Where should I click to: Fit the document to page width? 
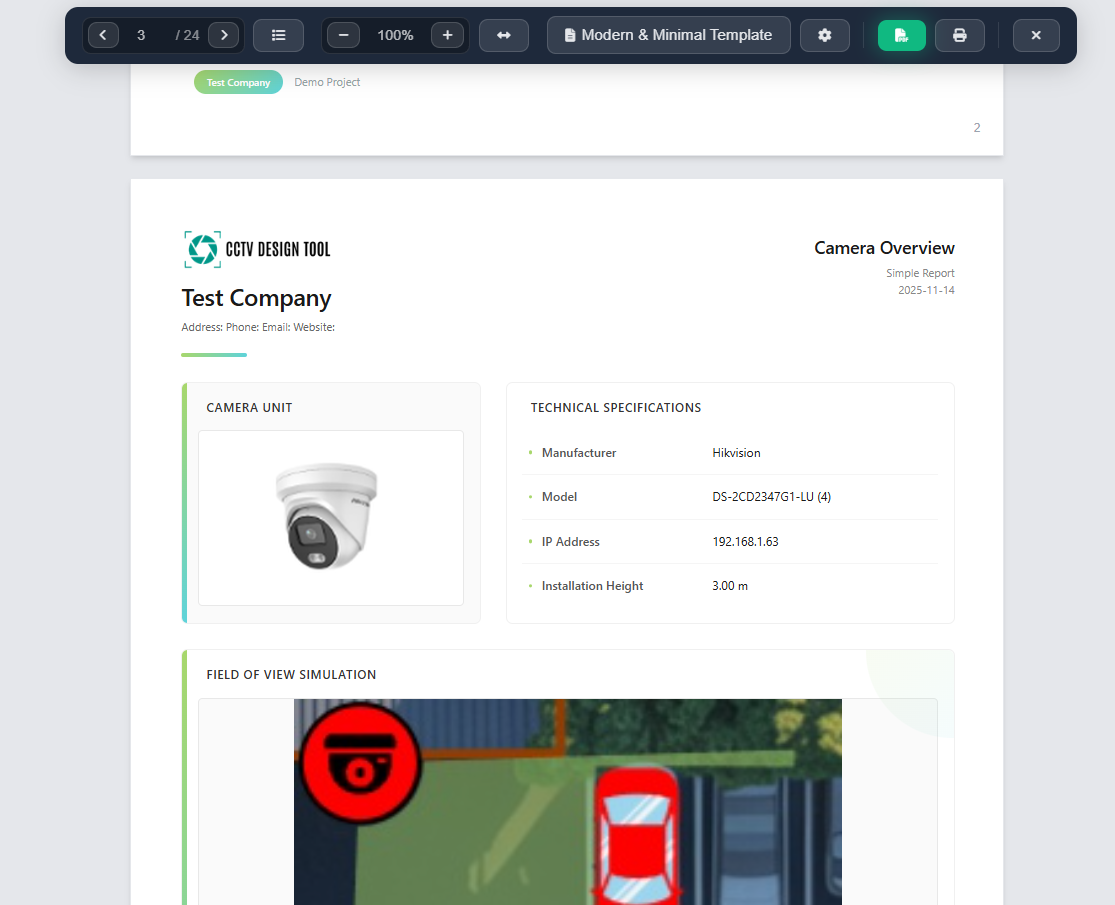[x=504, y=34]
